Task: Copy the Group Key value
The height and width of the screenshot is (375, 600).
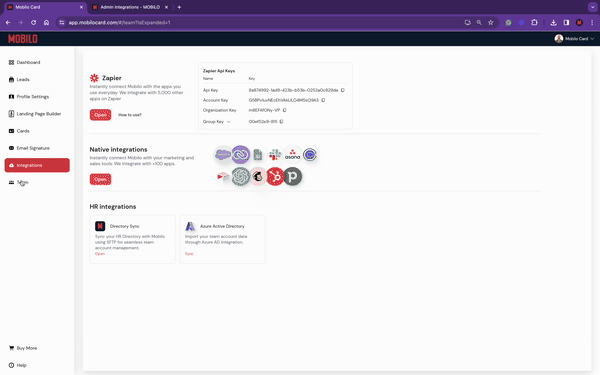Action: tap(281, 122)
